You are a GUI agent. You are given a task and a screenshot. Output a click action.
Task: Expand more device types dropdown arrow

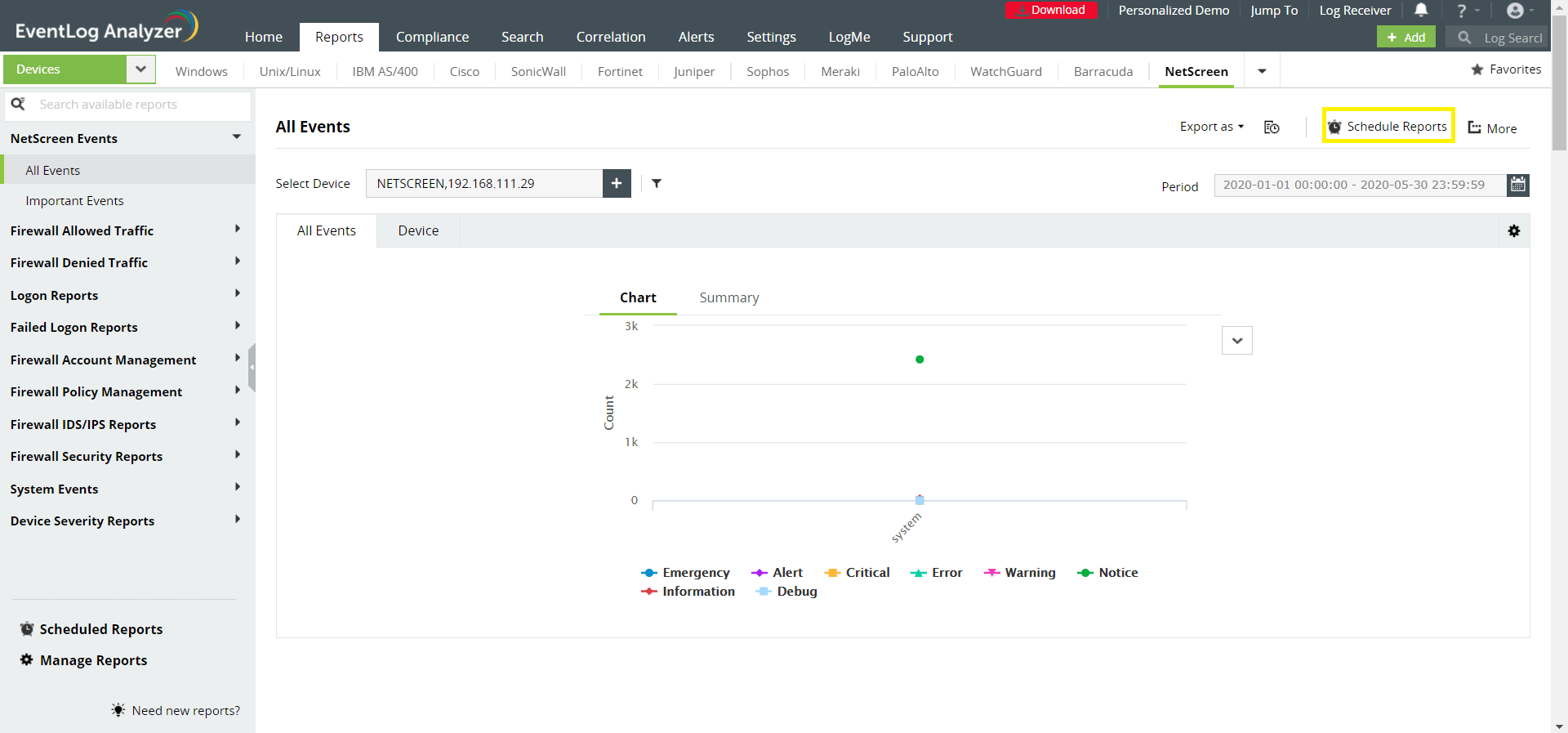pyautogui.click(x=1262, y=71)
